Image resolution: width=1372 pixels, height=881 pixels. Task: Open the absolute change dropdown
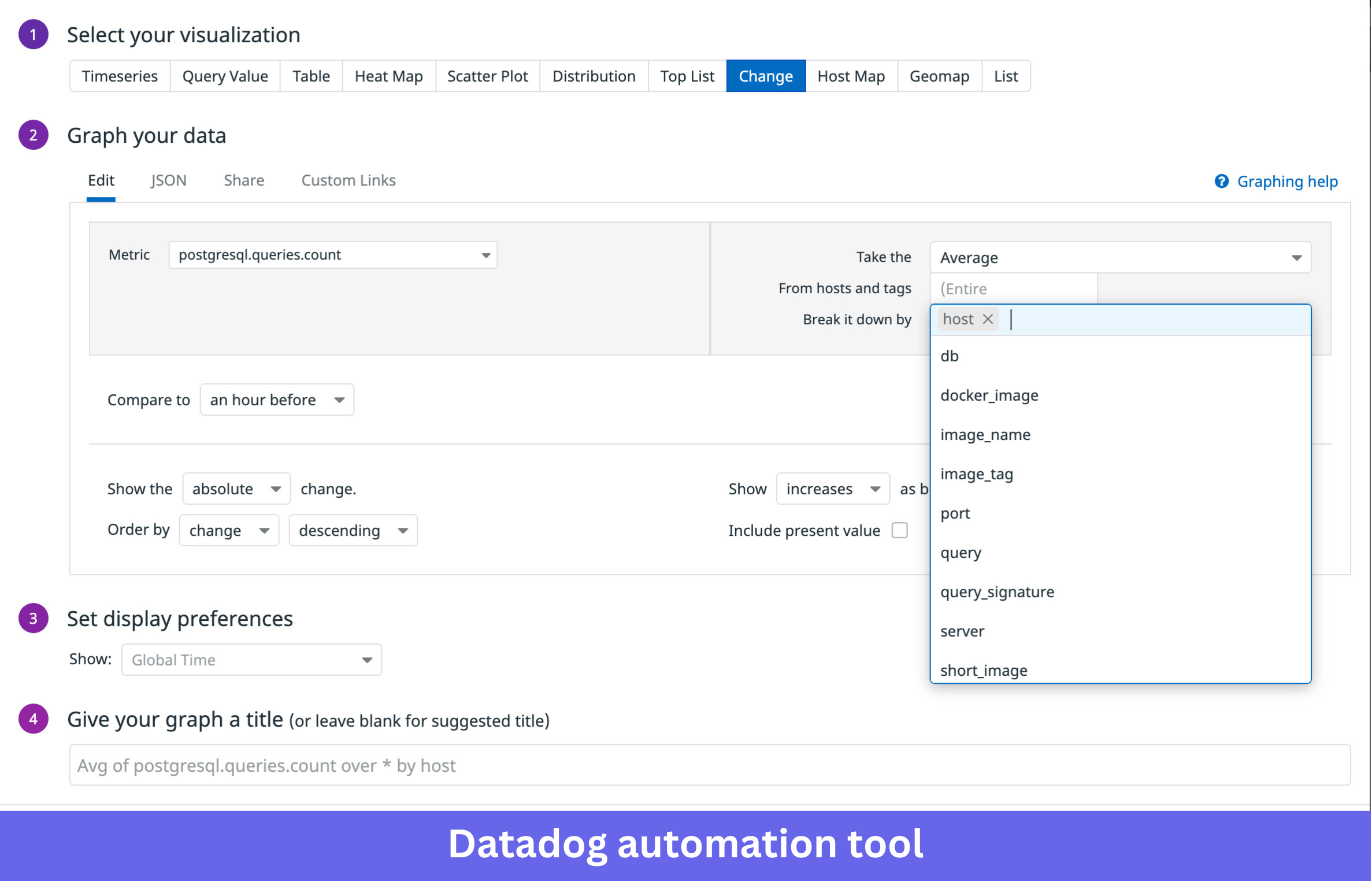pos(236,488)
